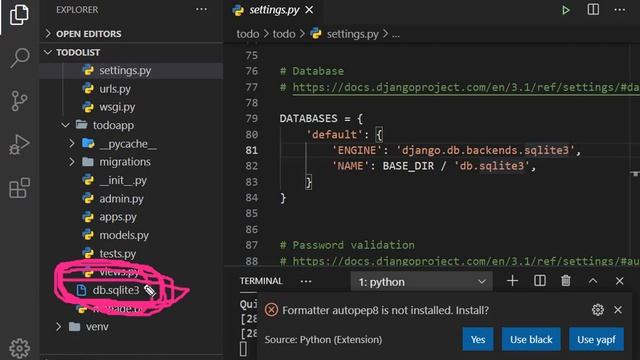Open terminal panel more options ellipsis
Viewport: 640px width, 360px height.
point(306,281)
